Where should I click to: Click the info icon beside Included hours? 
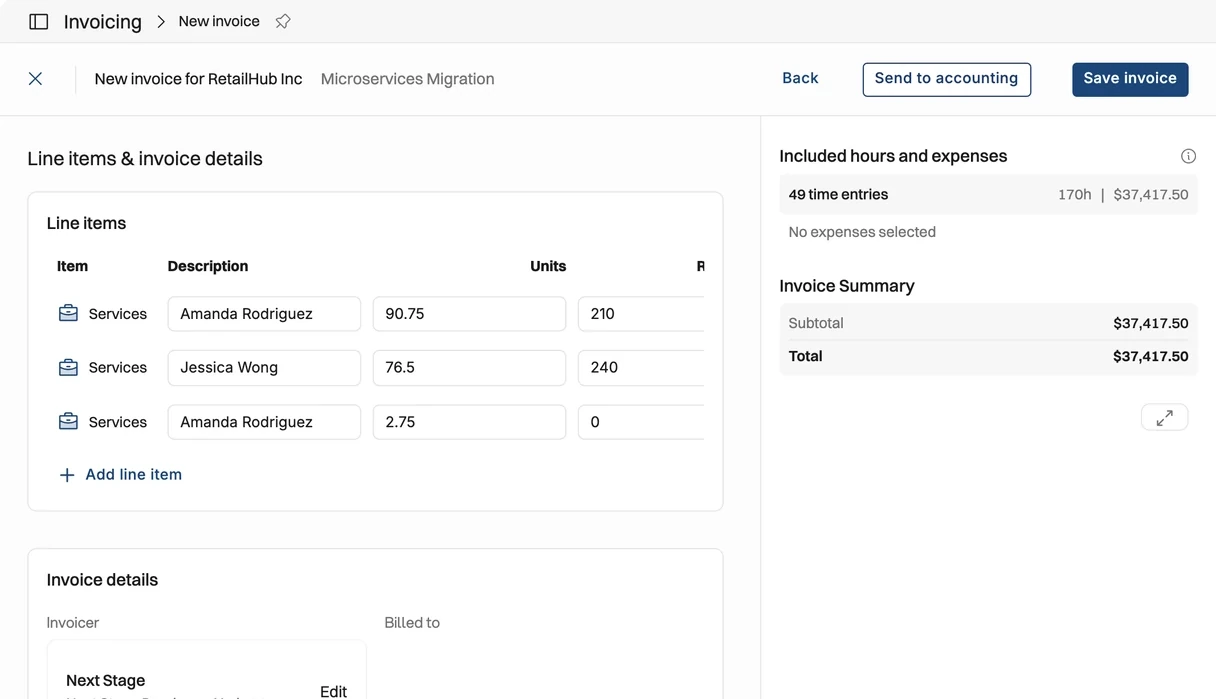pyautogui.click(x=1188, y=156)
